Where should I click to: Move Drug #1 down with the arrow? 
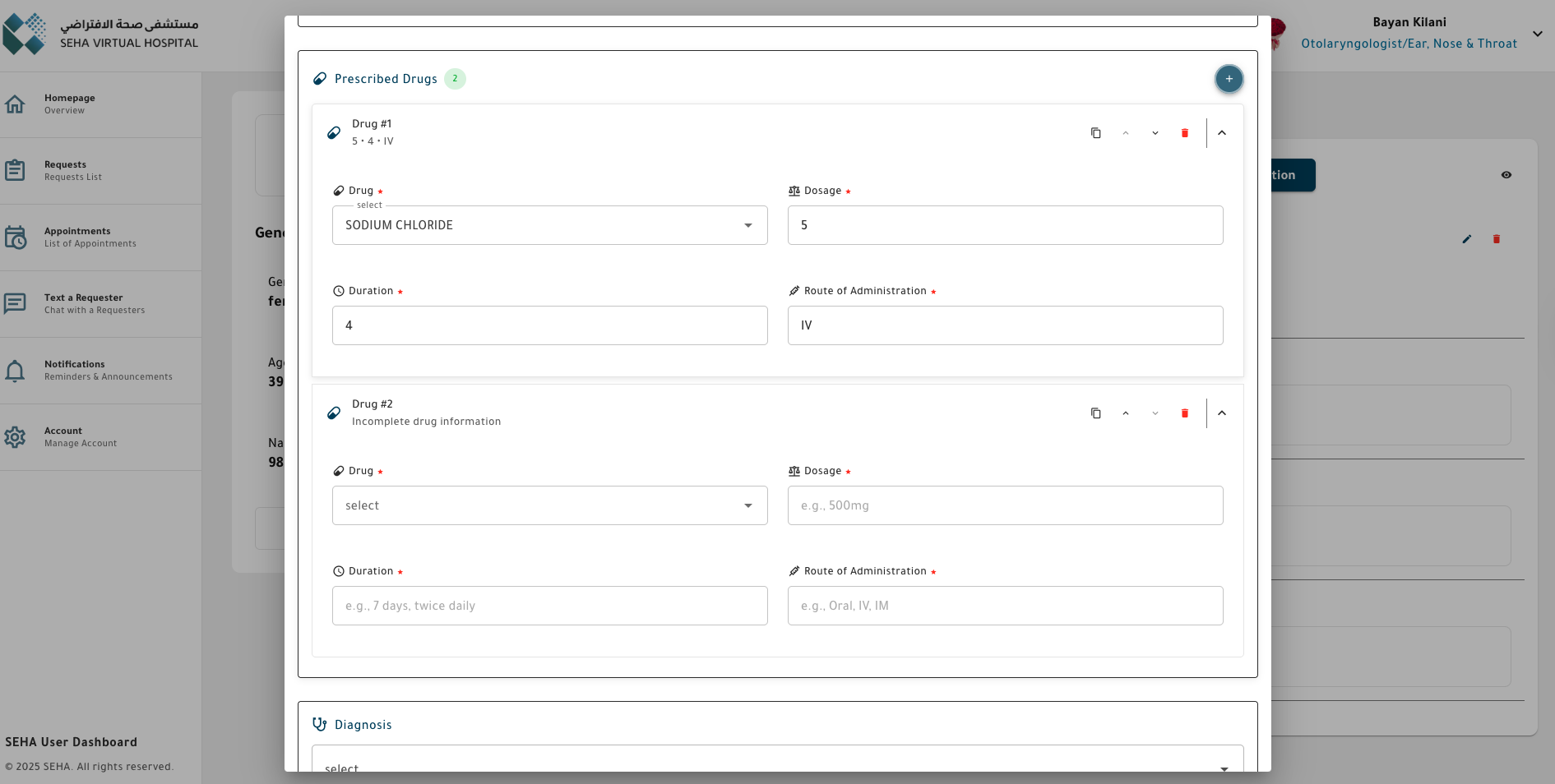coord(1155,133)
